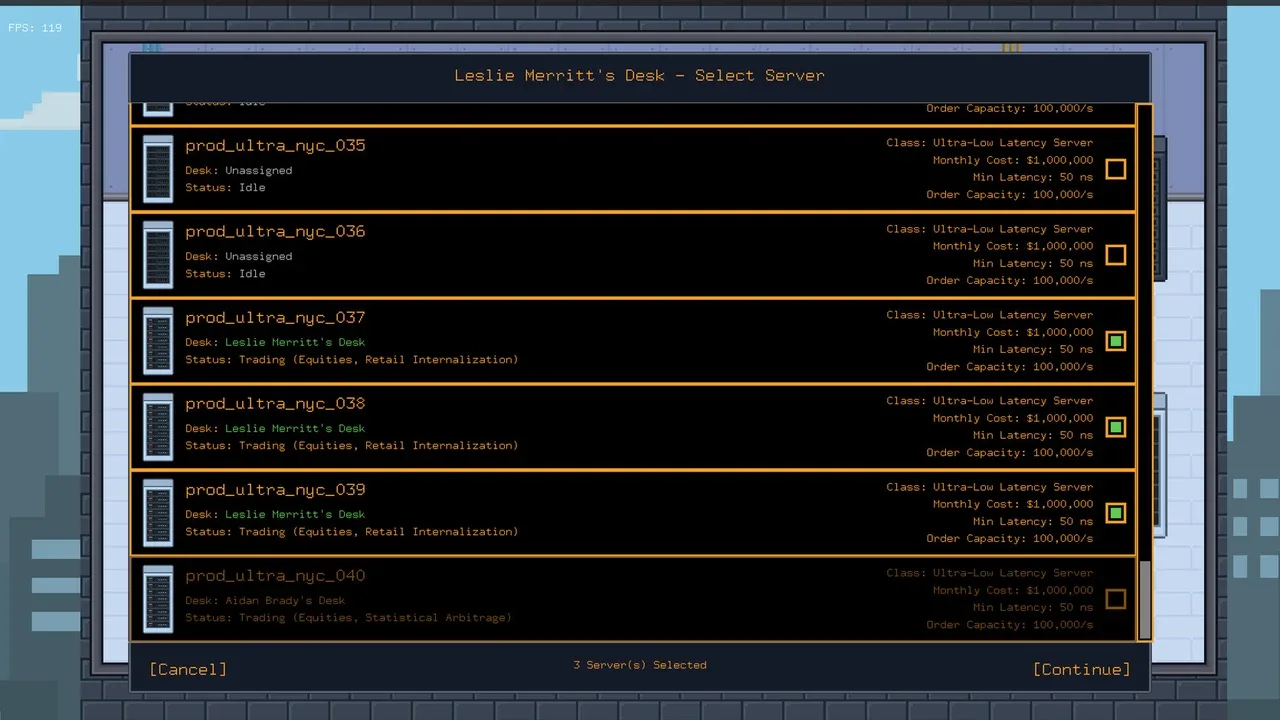
Task: Confirm selection with the Continue button
Action: 1081,669
